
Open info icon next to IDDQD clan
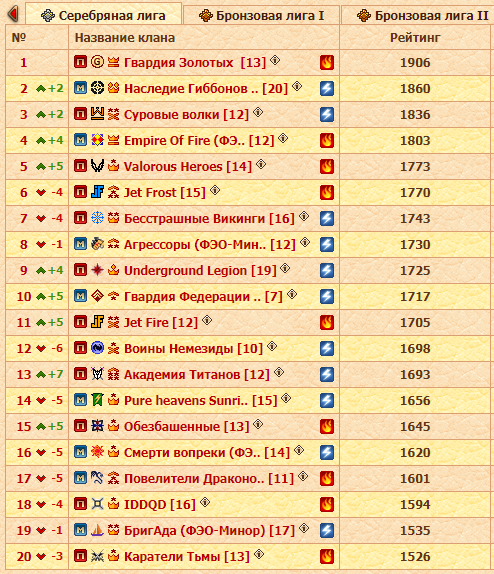[x=205, y=502]
